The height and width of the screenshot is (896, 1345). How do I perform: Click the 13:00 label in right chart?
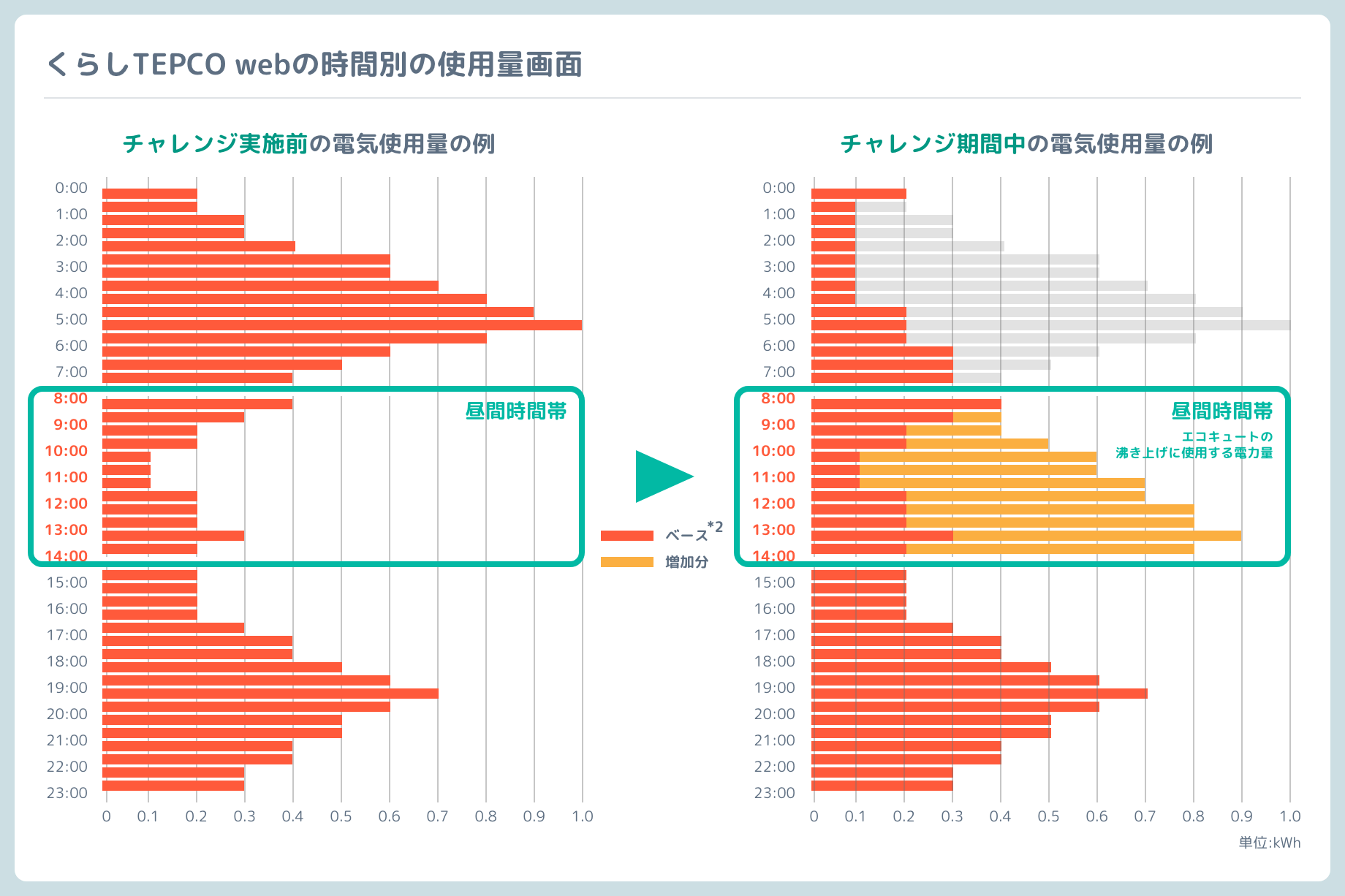point(773,530)
